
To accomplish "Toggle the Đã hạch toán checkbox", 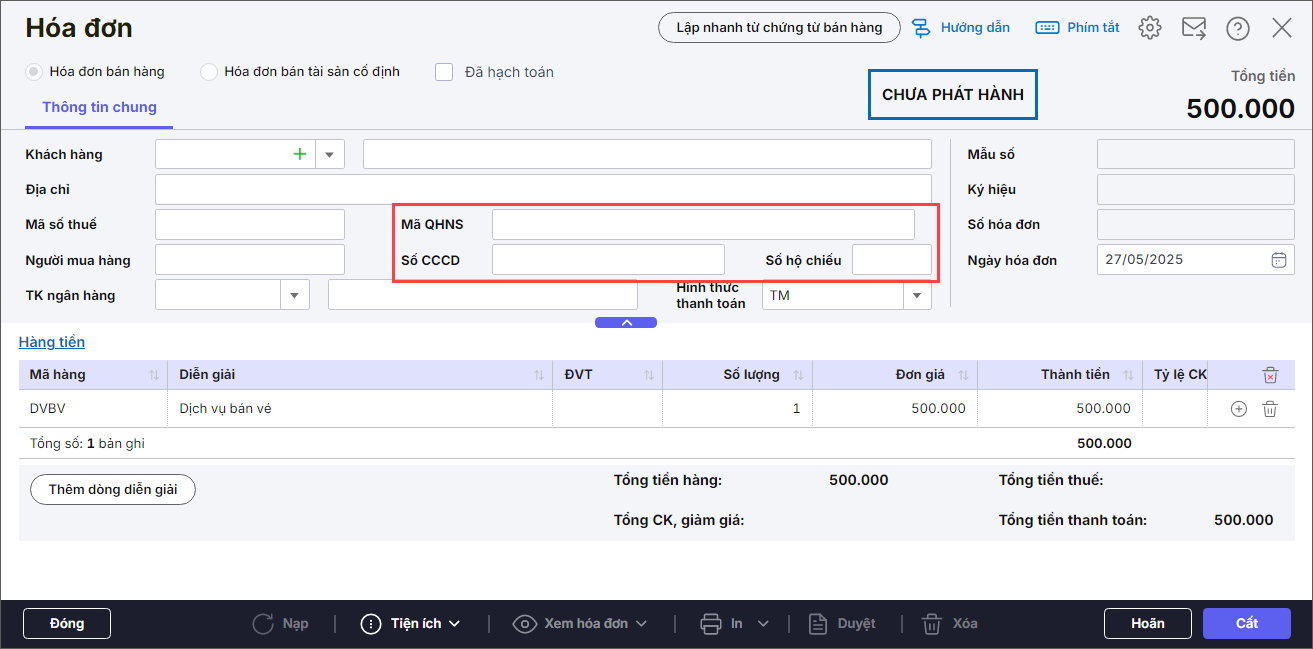I will coord(445,72).
